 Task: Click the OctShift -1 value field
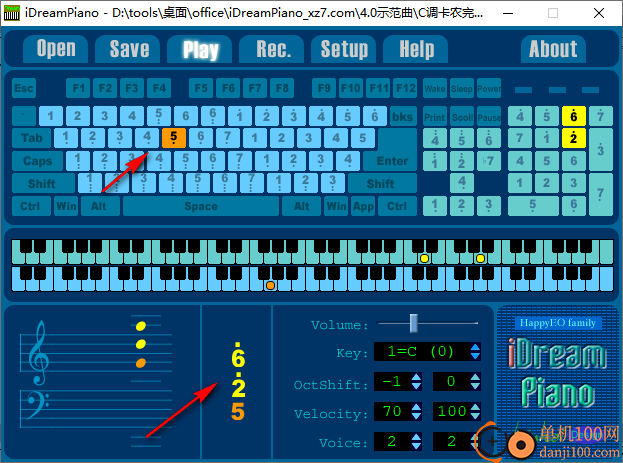pos(393,382)
